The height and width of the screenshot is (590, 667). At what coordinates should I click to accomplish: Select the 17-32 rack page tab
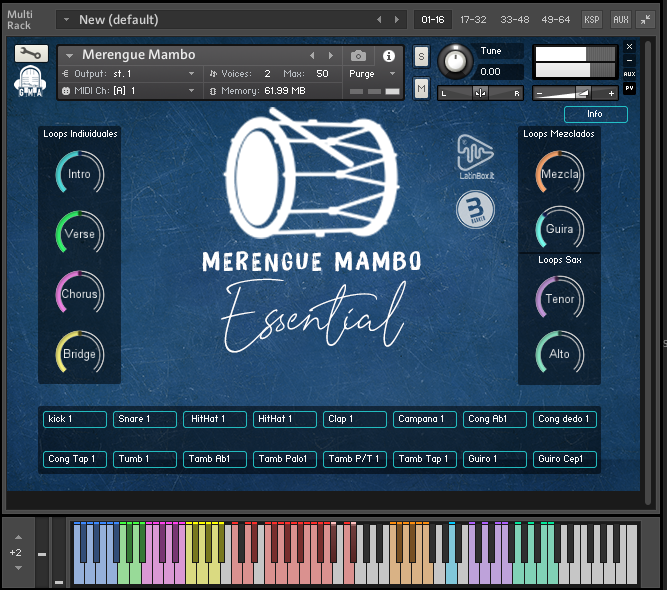coord(473,20)
